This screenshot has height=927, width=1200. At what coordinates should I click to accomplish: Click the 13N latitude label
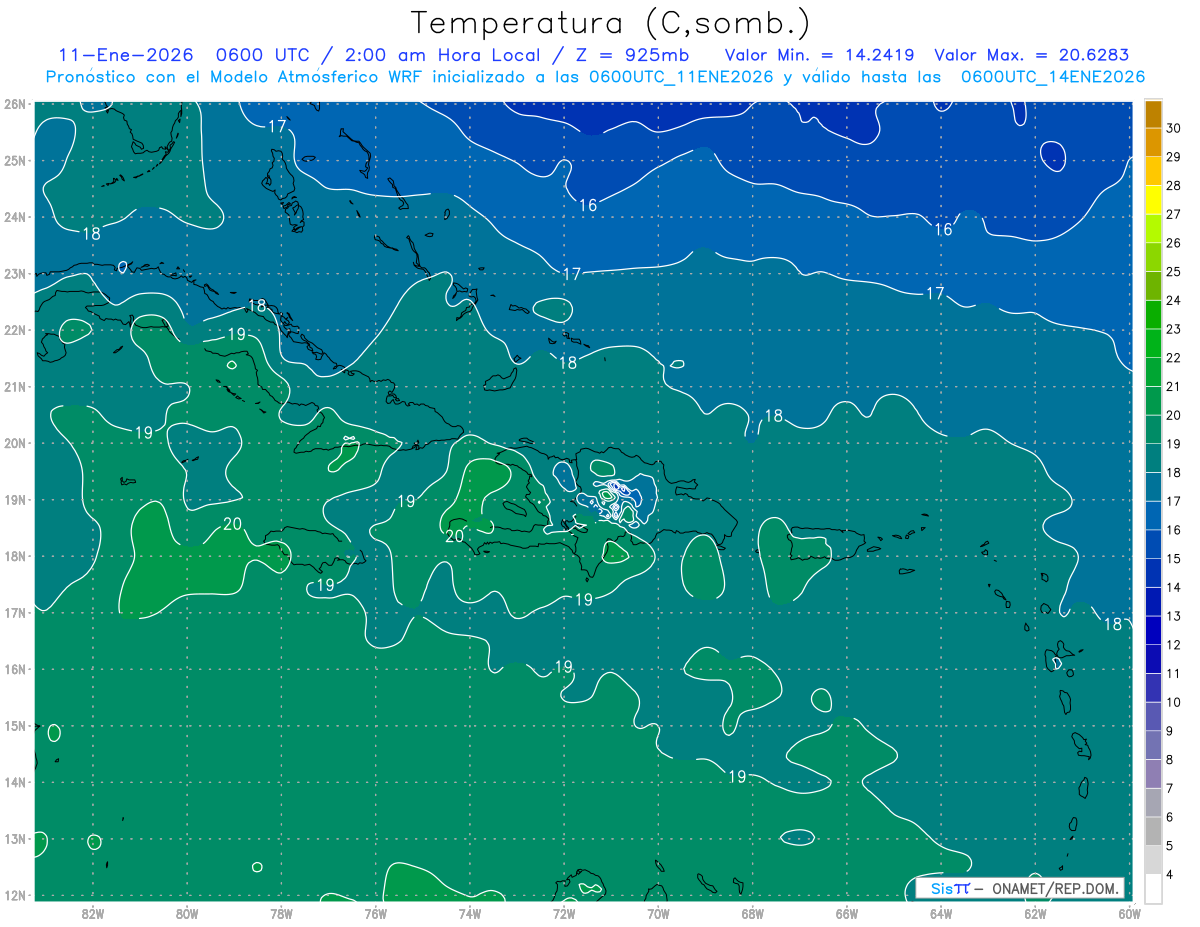(x=15, y=838)
